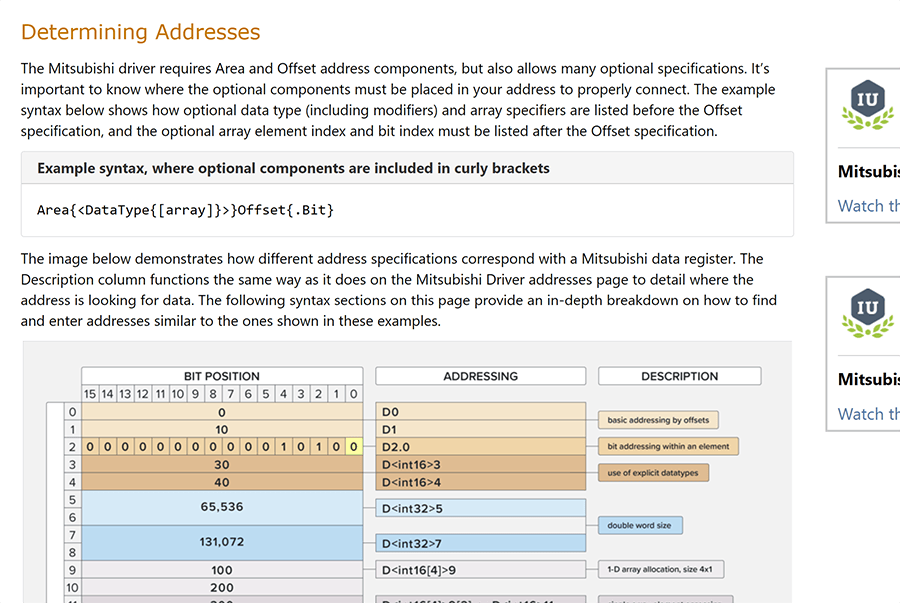Click the Mitsubishi title in lower sidebar card
This screenshot has width=900, height=603.
coord(868,379)
